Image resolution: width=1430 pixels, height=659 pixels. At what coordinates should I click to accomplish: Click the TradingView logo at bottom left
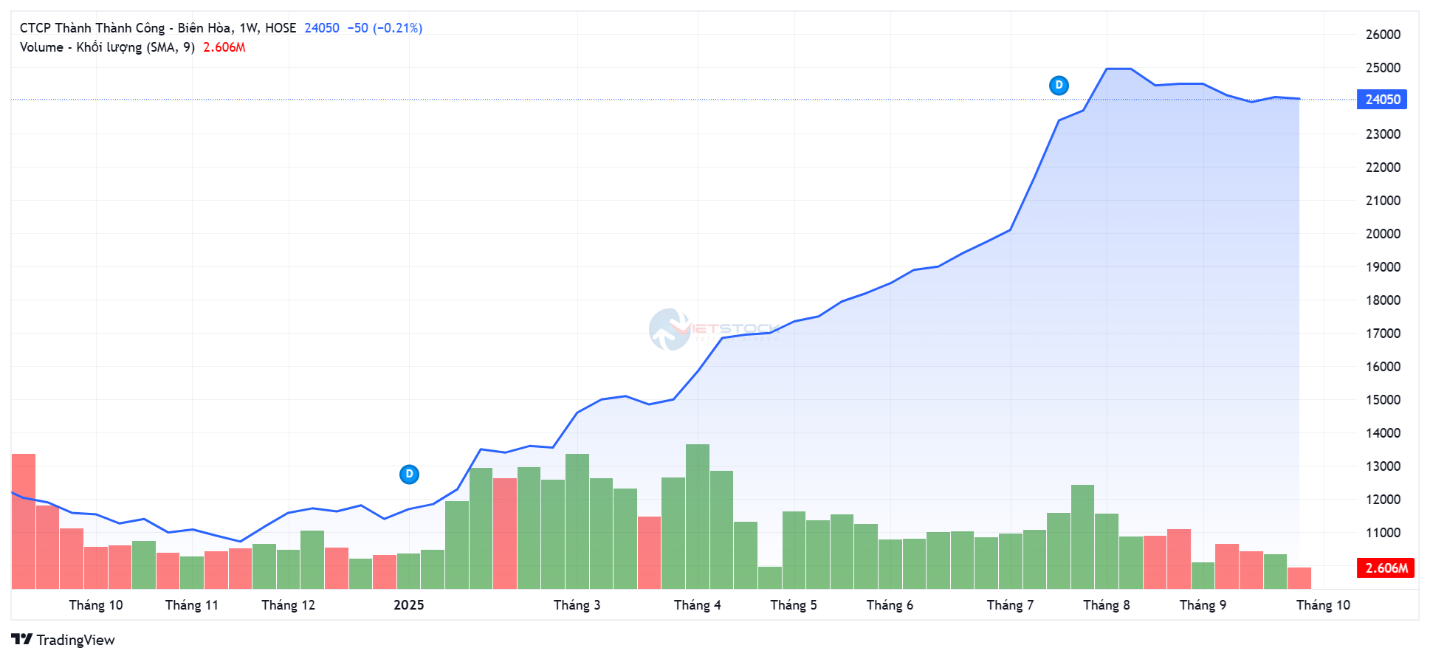pos(63,640)
